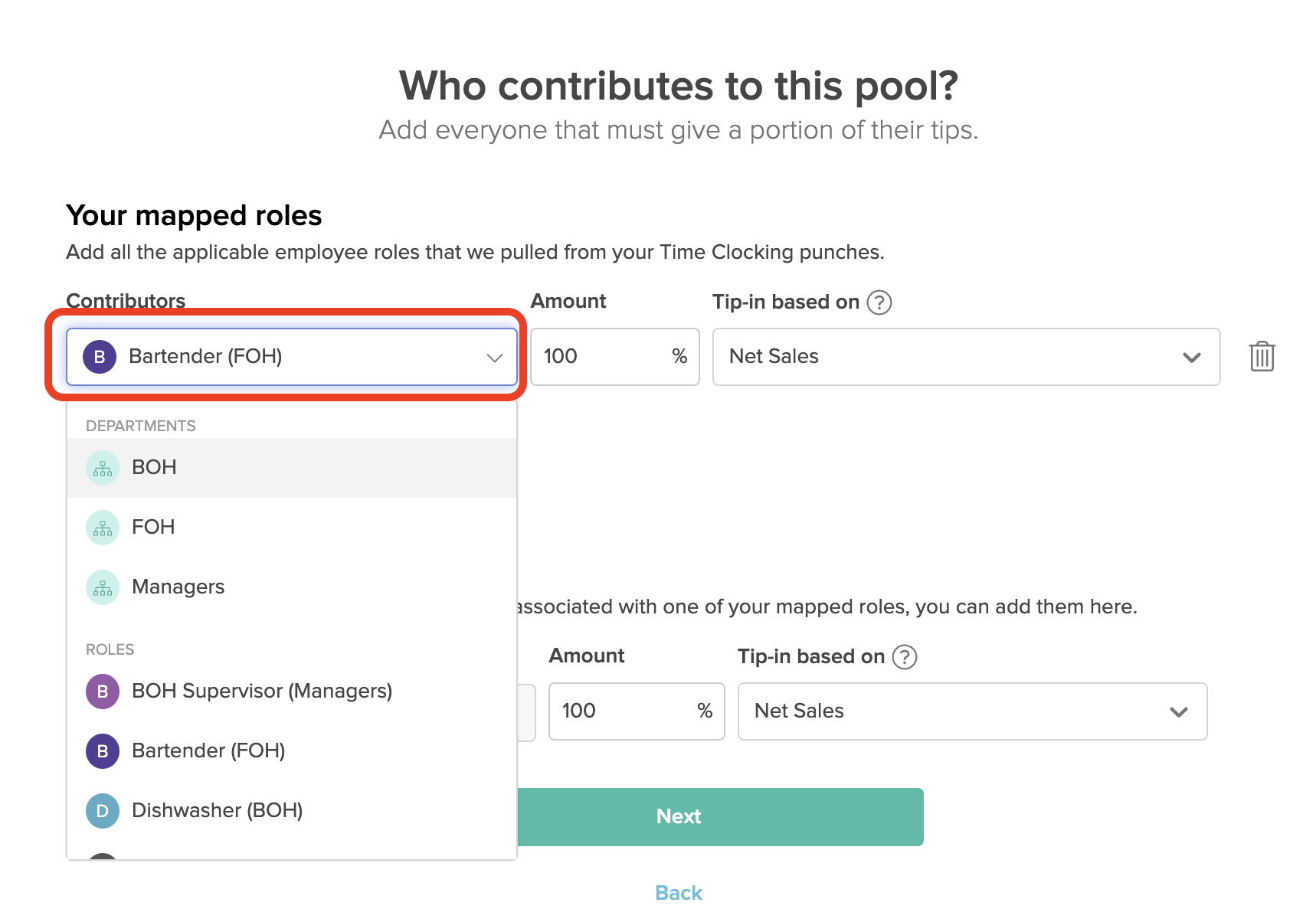Click the BOH Supervisor role badge
Image resolution: width=1316 pixels, height=922 pixels.
(102, 691)
